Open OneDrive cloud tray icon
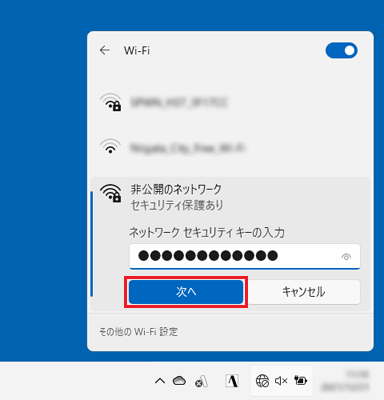The image size is (384, 400). pos(179,380)
